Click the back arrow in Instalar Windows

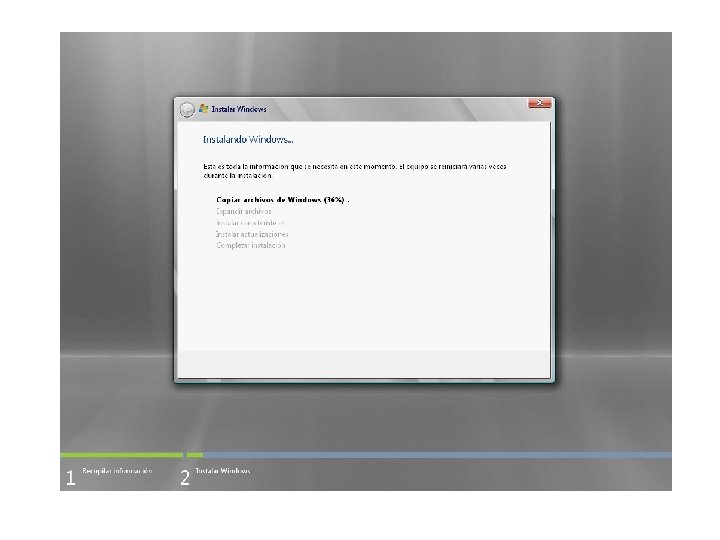click(187, 110)
